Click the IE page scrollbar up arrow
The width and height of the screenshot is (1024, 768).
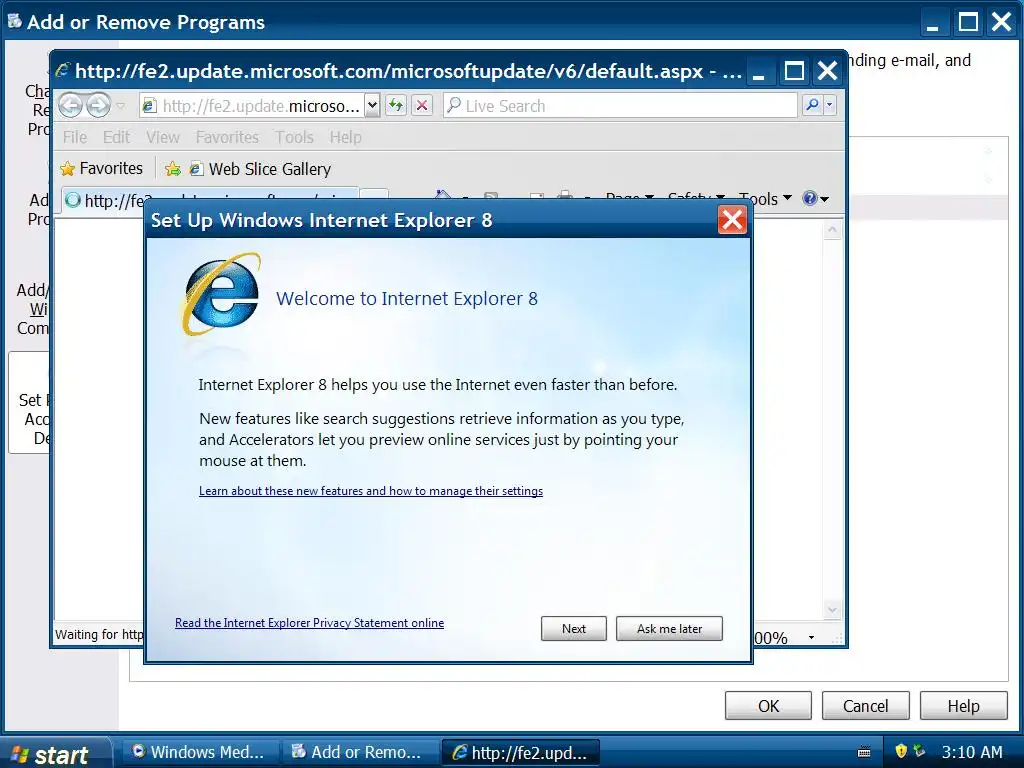[832, 230]
